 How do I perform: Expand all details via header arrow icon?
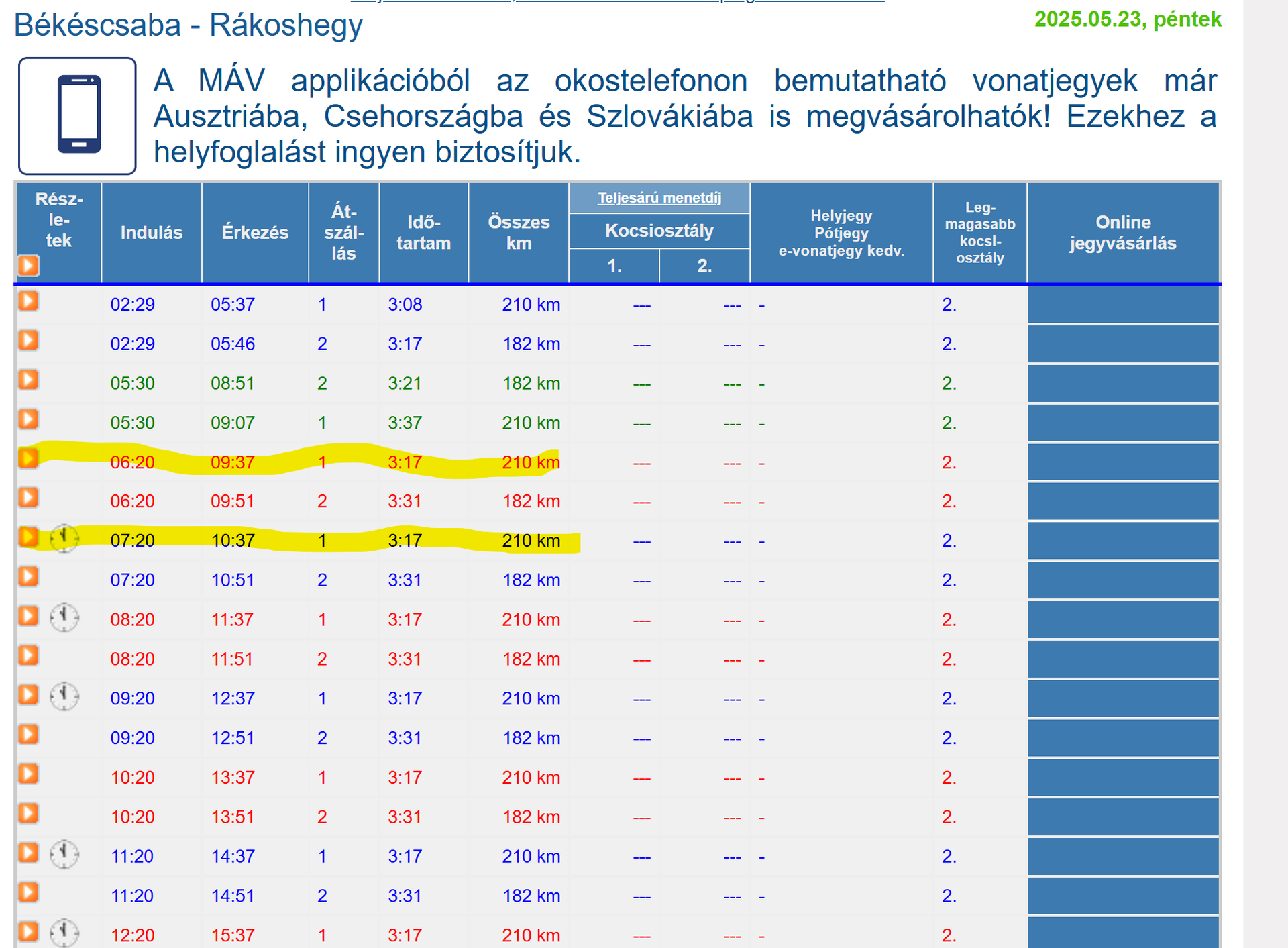pos(28,266)
